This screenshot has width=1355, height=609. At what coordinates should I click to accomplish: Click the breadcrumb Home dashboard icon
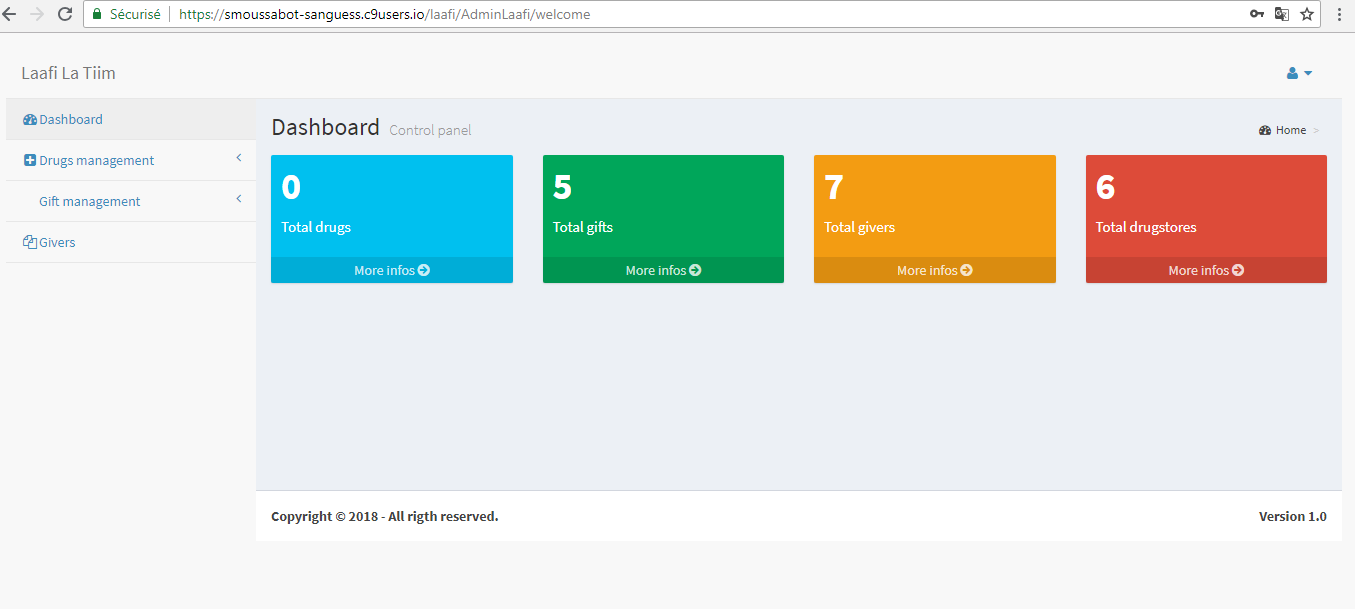1265,130
